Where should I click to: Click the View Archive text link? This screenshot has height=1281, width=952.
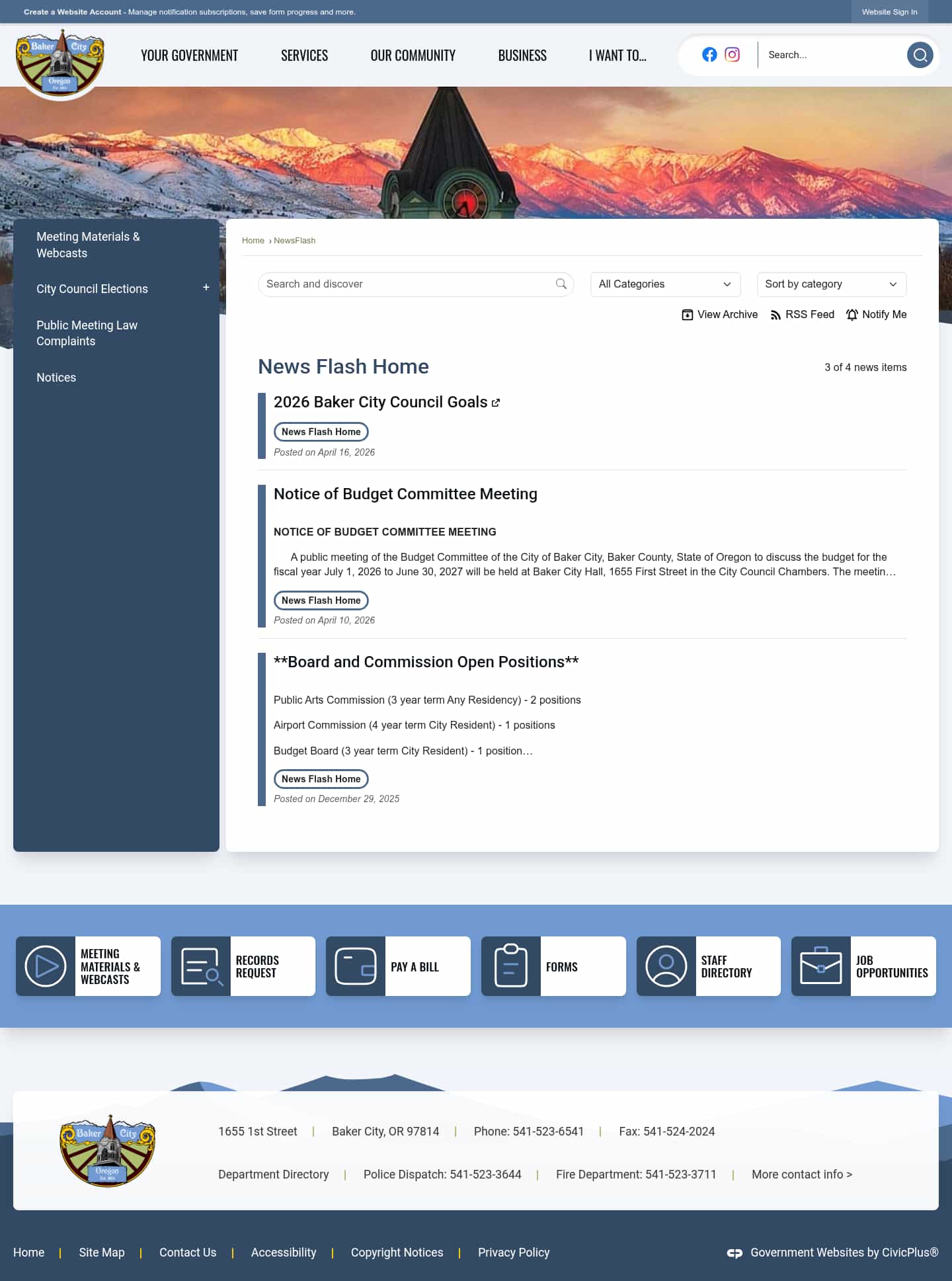pos(727,315)
